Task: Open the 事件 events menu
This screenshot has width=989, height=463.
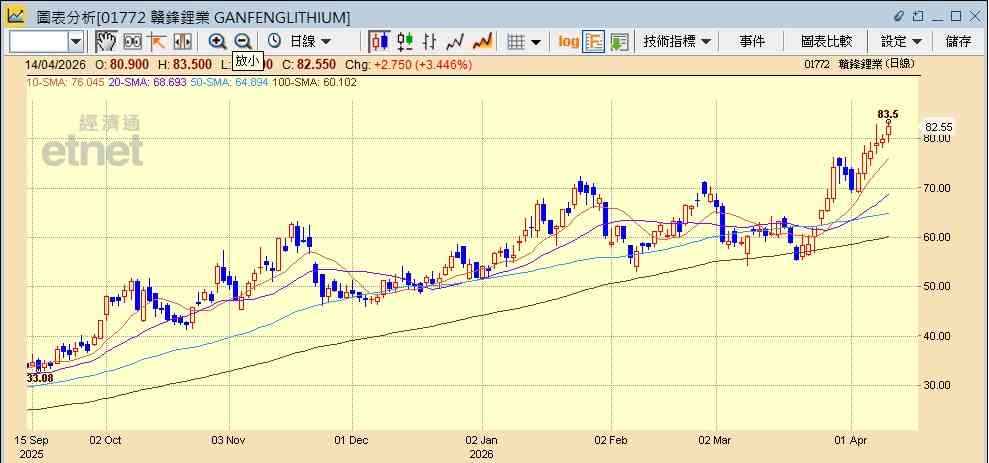Action: (x=752, y=42)
